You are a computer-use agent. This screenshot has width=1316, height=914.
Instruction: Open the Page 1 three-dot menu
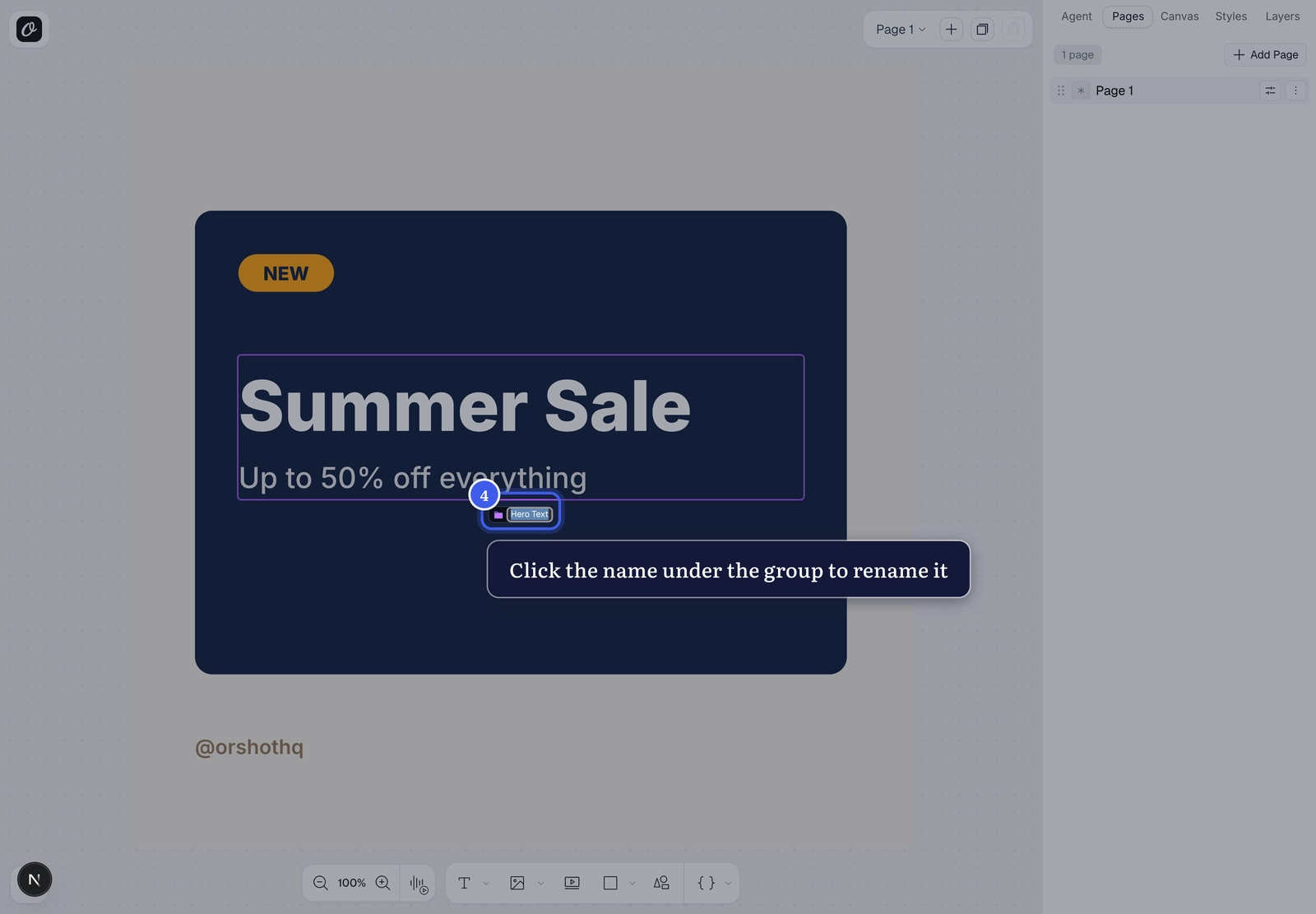[x=1295, y=90]
